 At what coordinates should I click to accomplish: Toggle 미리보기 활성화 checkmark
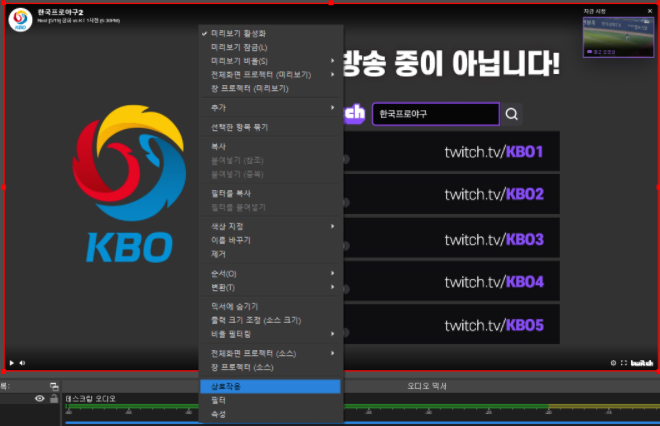(x=270, y=33)
